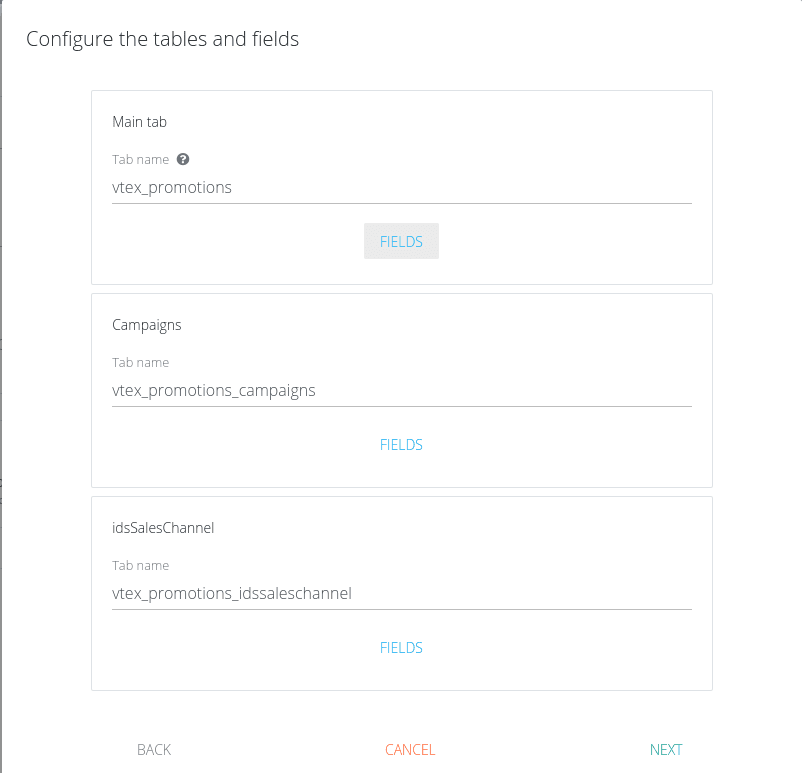Viewport: 802px width, 773px height.
Task: Click the Tab name label under idsSalesChannel
Action: tap(140, 566)
